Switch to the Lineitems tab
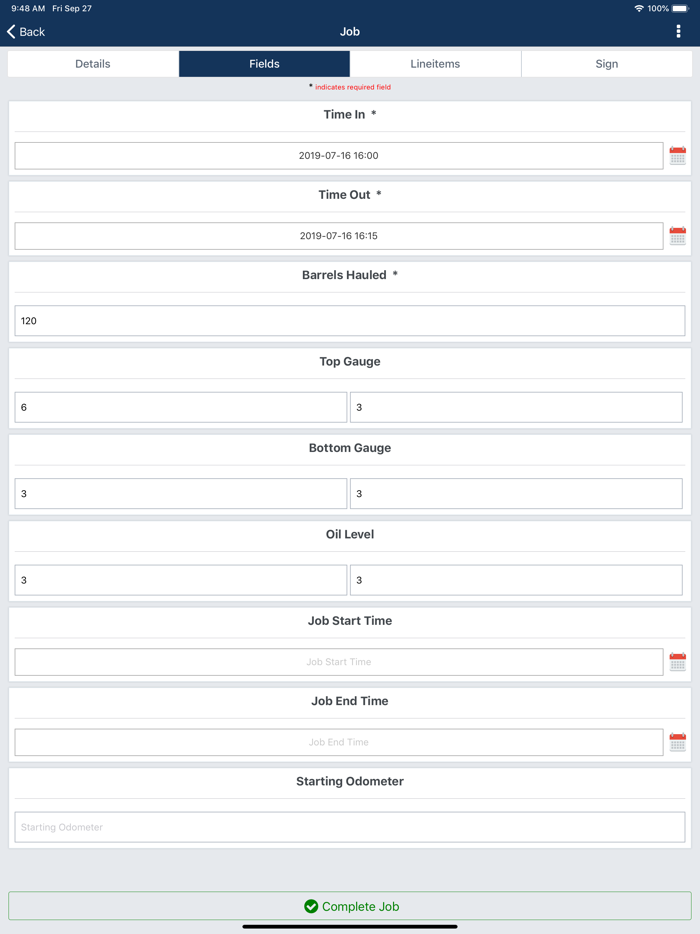Image resolution: width=700 pixels, height=934 pixels. coord(435,63)
